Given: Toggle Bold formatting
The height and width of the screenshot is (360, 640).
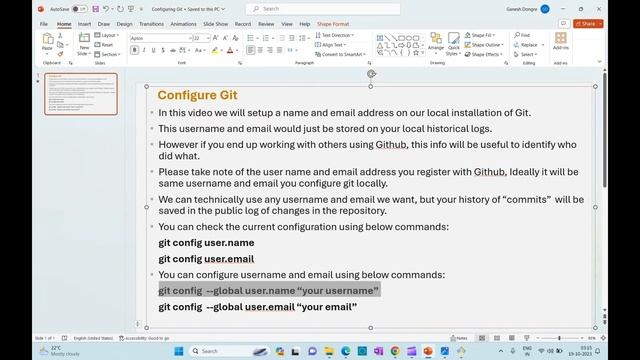Looking at the screenshot, I should coord(134,50).
